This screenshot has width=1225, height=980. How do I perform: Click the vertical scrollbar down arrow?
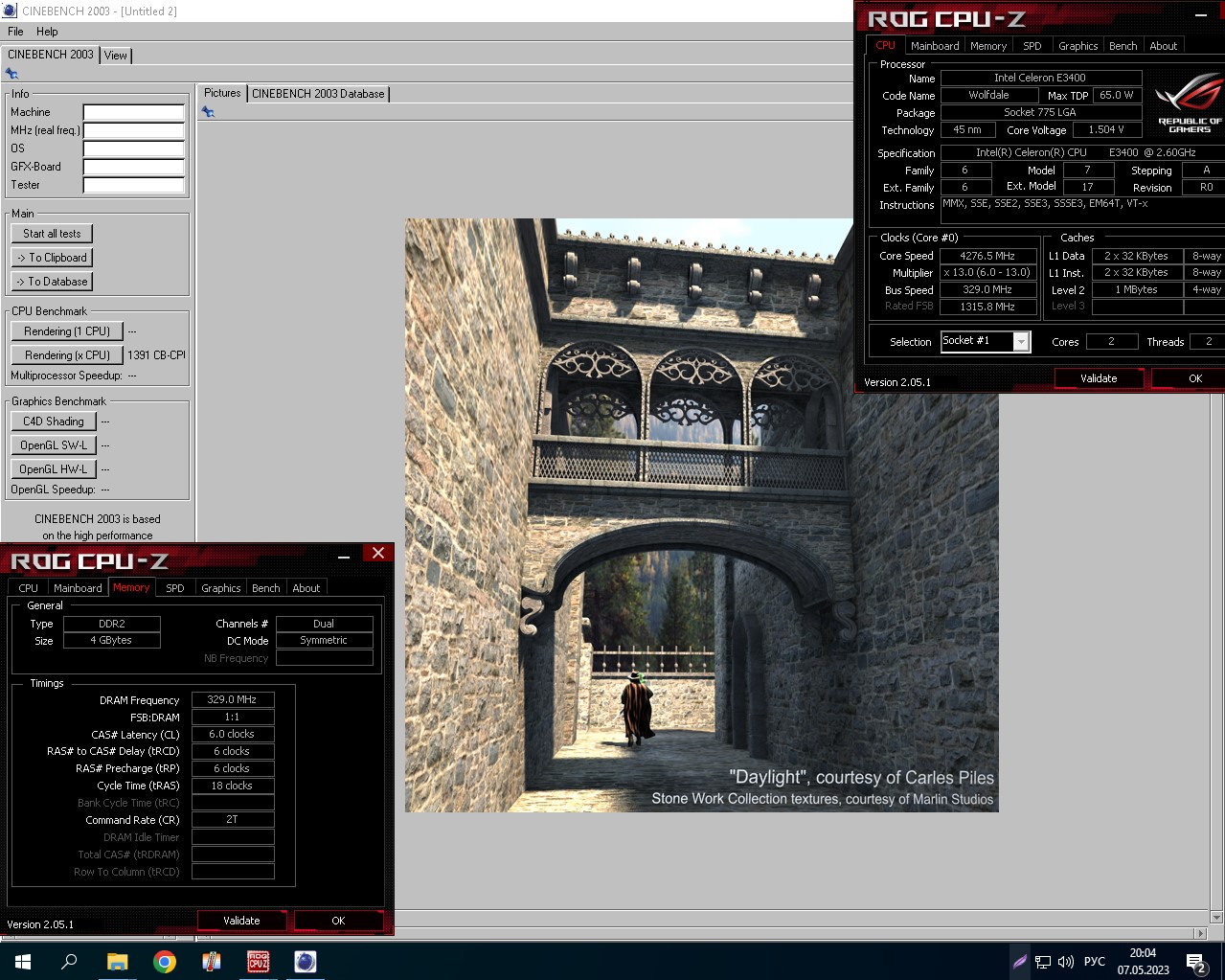[x=1216, y=917]
